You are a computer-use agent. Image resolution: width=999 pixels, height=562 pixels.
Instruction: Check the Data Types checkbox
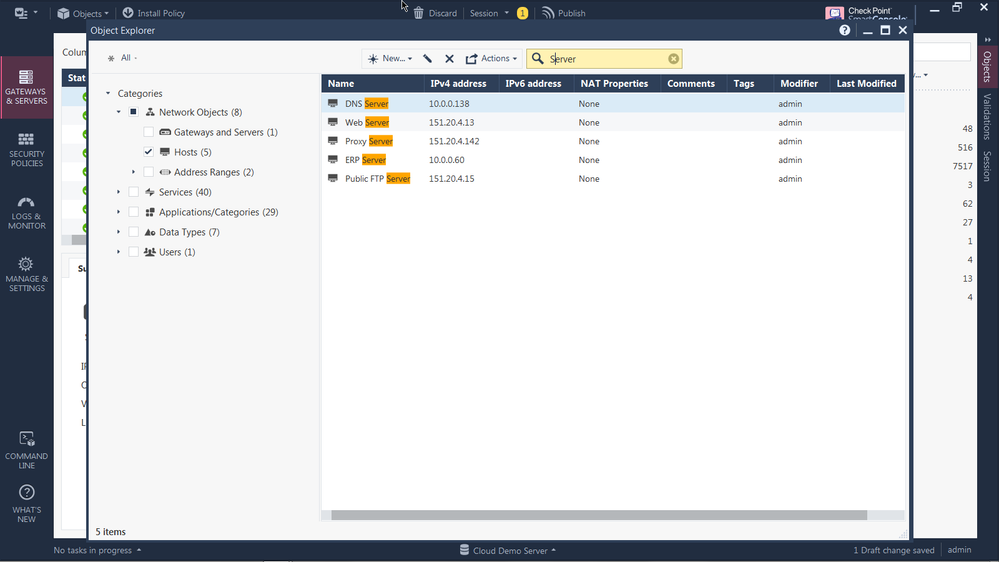pos(133,232)
